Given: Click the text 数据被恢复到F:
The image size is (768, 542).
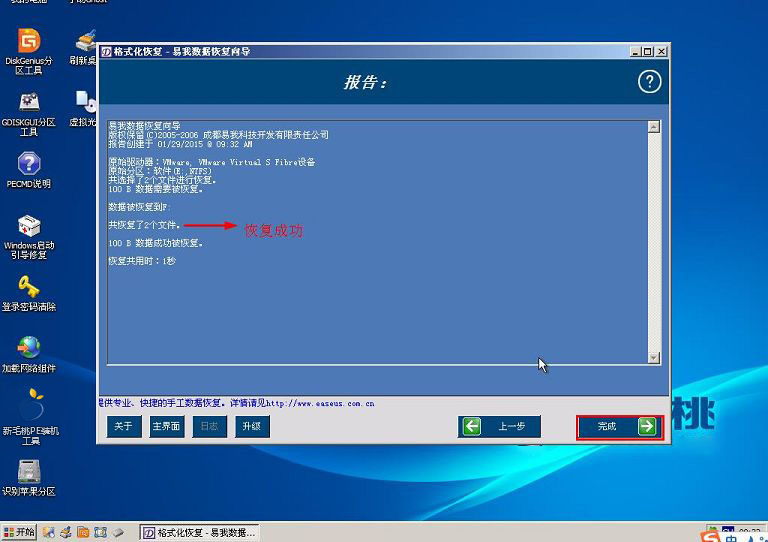Looking at the screenshot, I should [138, 207].
